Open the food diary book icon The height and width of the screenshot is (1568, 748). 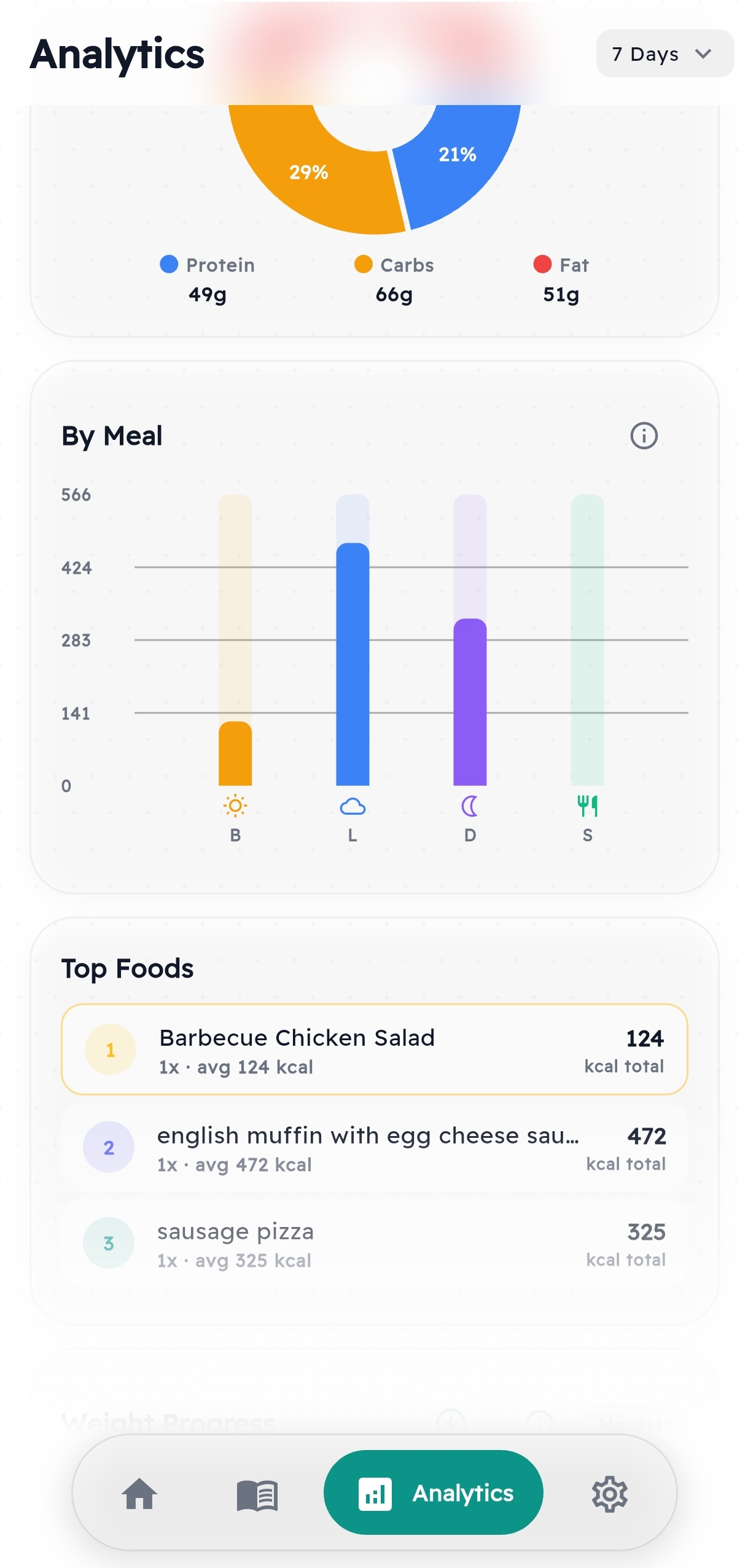click(x=257, y=1494)
